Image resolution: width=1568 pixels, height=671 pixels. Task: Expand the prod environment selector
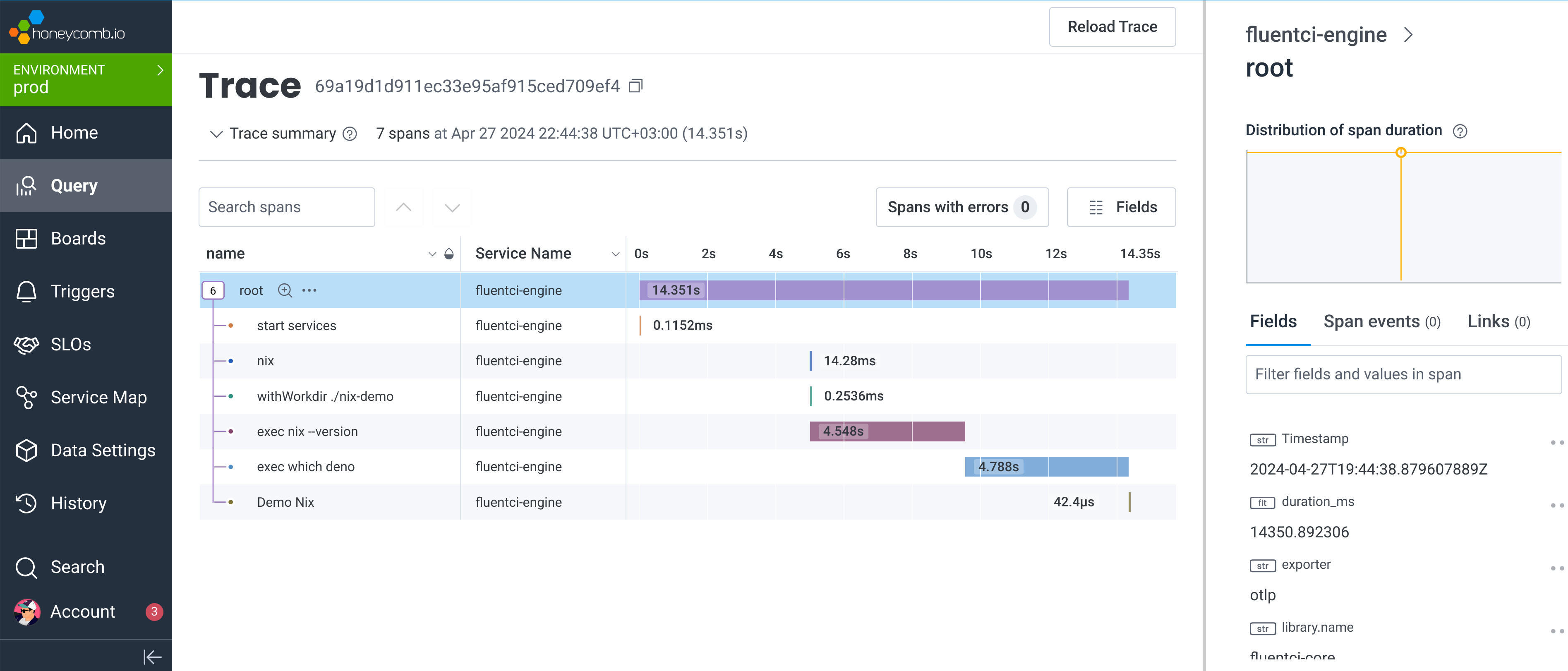(160, 71)
